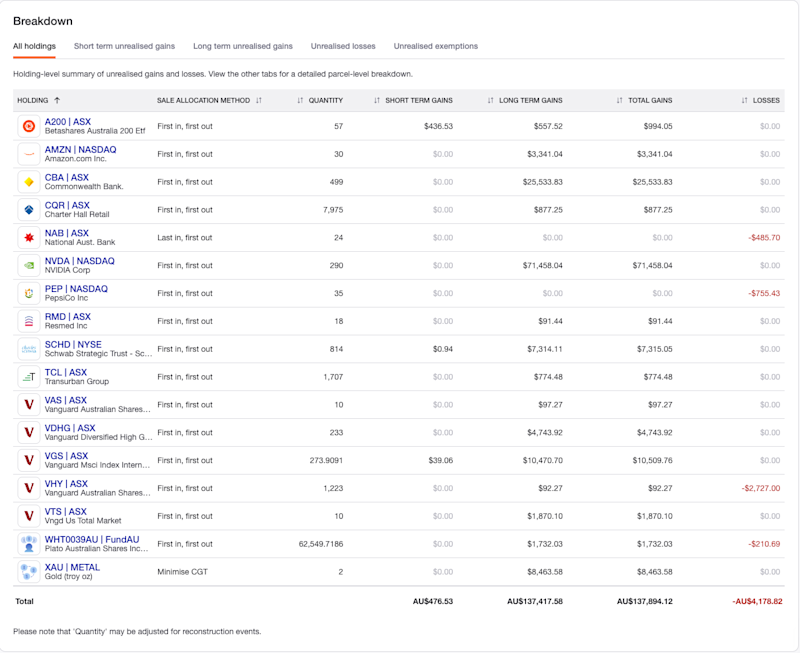This screenshot has height=653, width=800.
Task: Switch to Short term unrealised gains tab
Action: [124, 46]
